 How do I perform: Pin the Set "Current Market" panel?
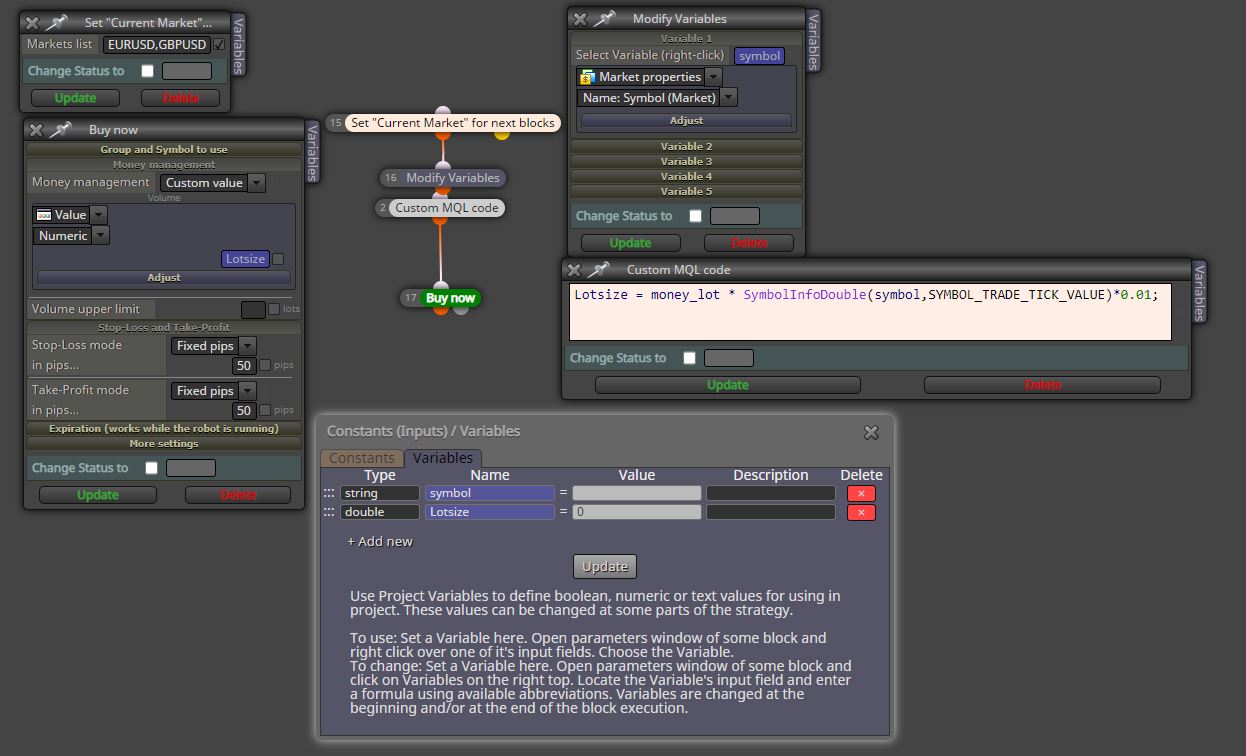[x=58, y=22]
